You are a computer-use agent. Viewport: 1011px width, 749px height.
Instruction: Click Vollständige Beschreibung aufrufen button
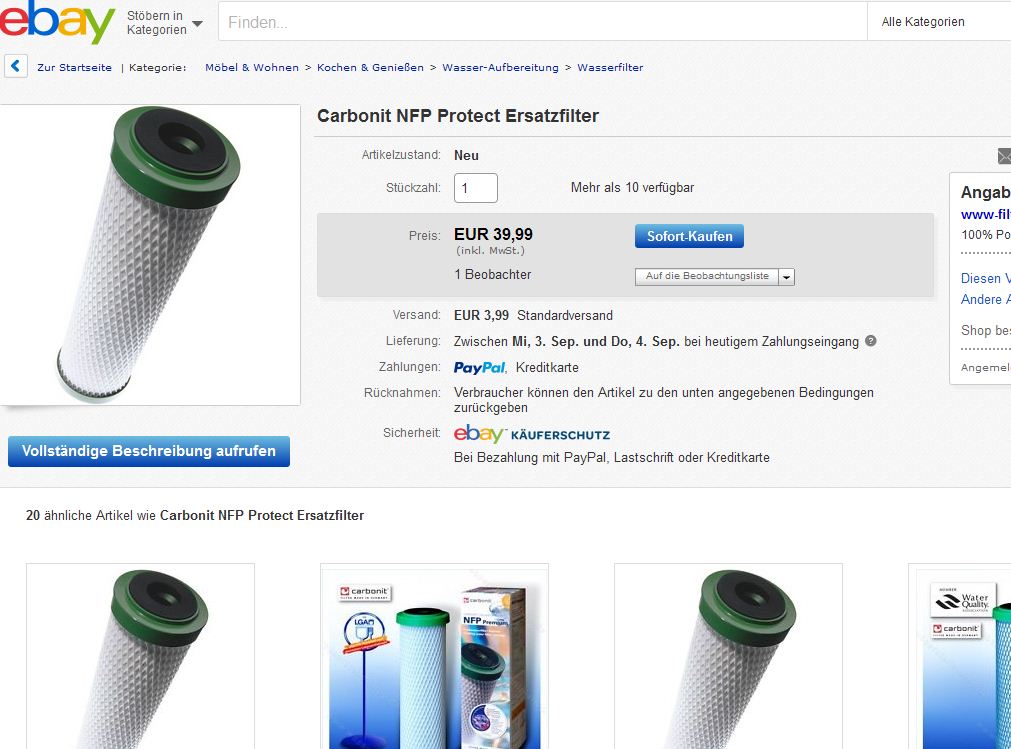pyautogui.click(x=149, y=451)
